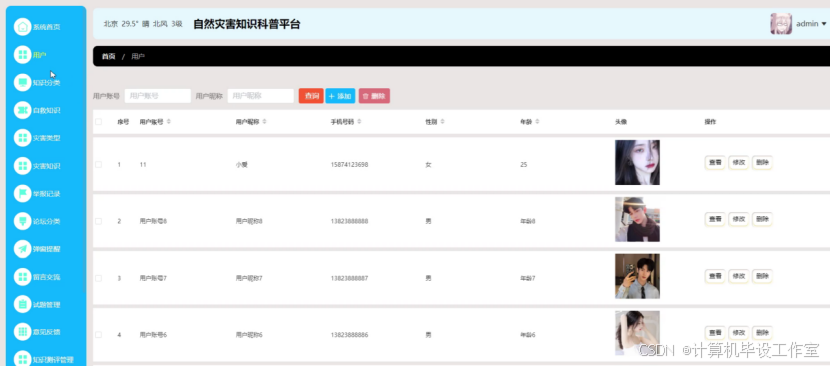Click phone number 13823888886
The width and height of the screenshot is (831, 366).
tap(349, 335)
